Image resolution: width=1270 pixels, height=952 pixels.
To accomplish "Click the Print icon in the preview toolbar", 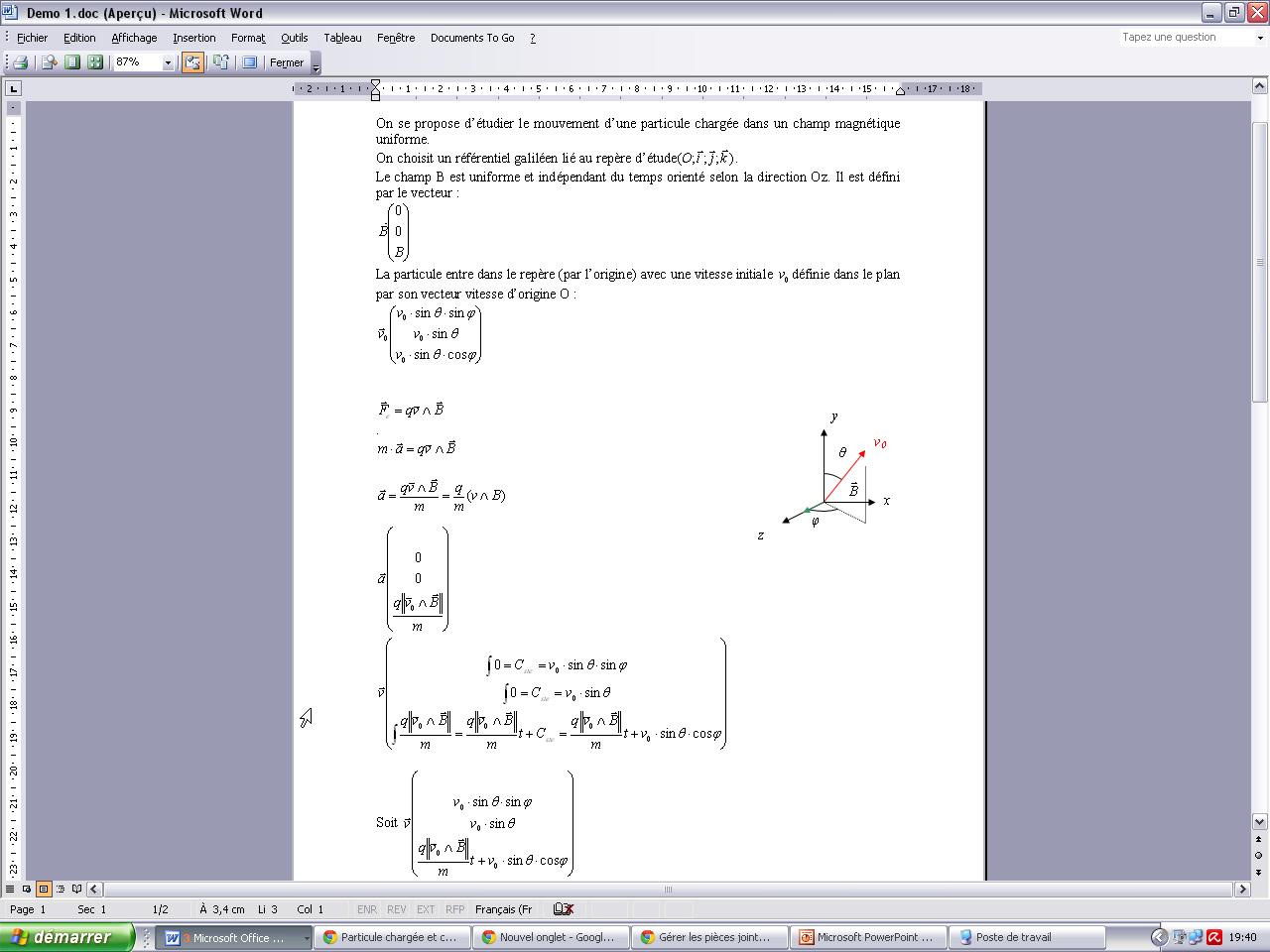I will pyautogui.click(x=19, y=62).
